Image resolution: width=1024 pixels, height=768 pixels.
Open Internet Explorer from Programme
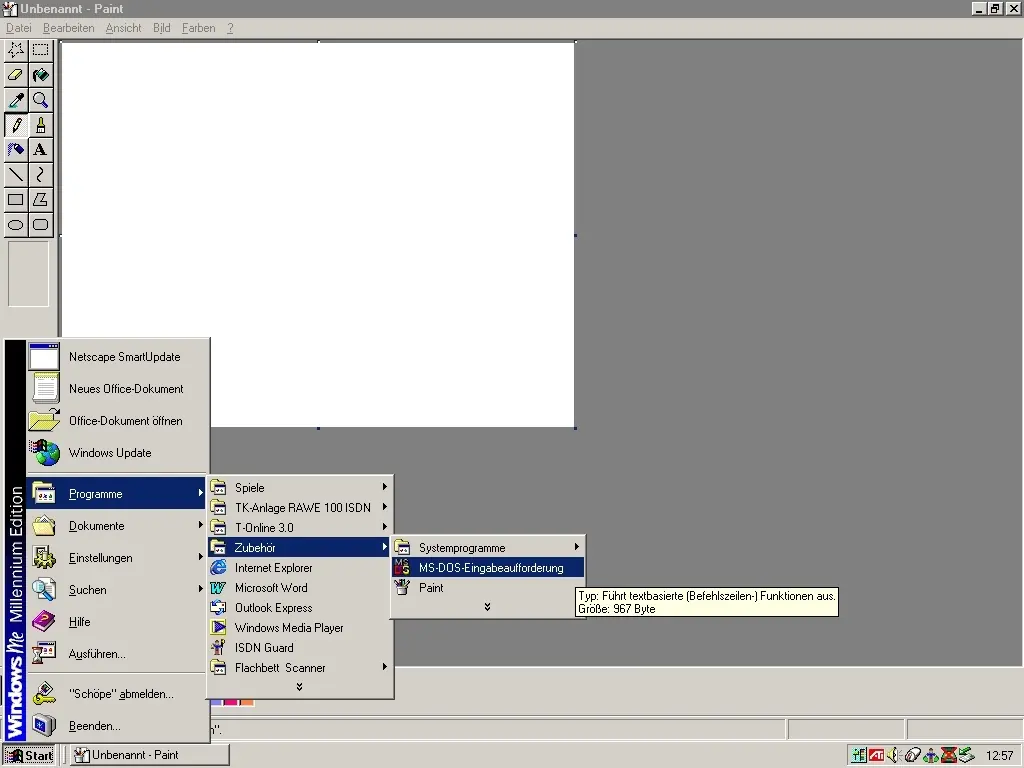tap(300, 568)
